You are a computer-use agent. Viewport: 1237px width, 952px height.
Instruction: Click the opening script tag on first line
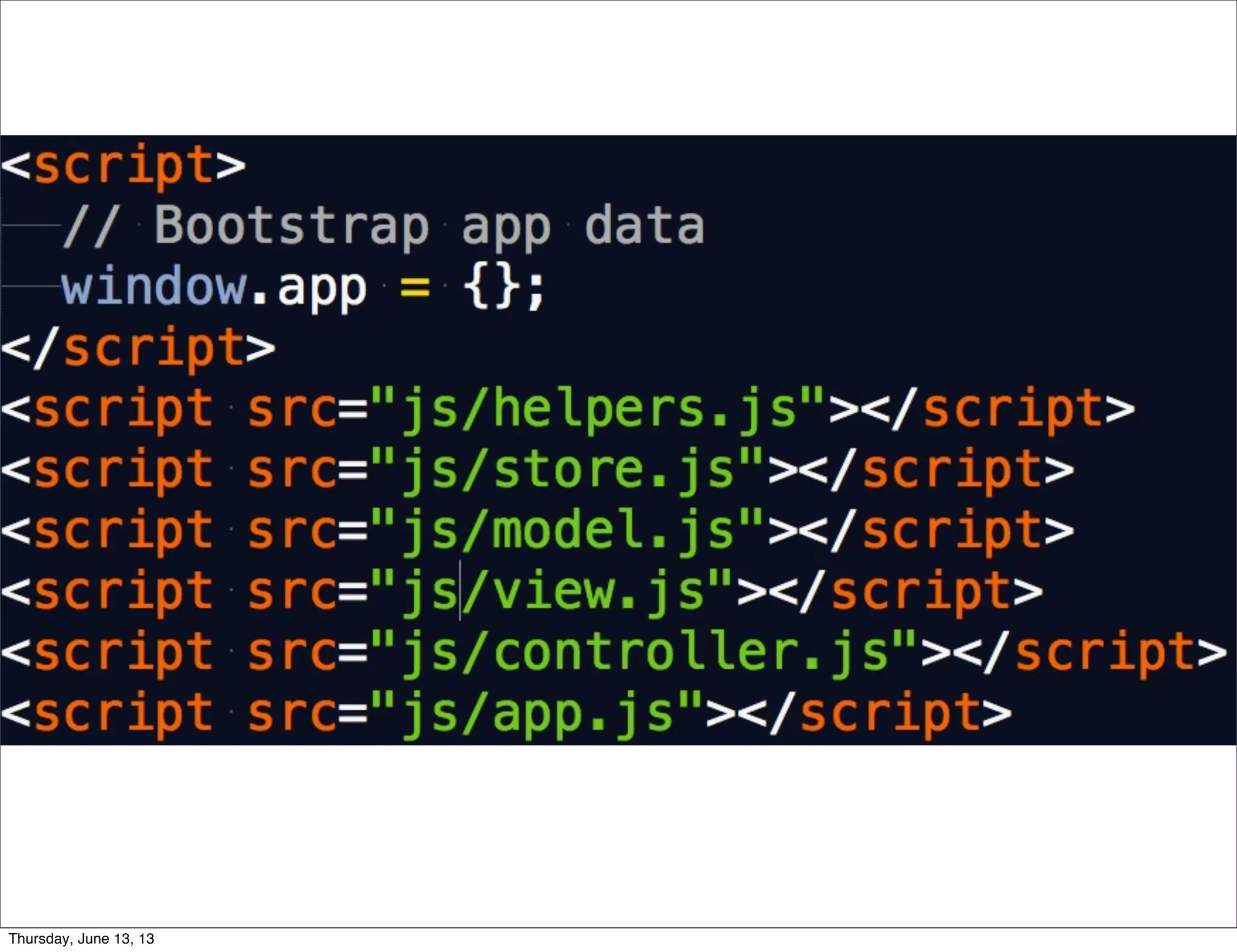point(123,166)
